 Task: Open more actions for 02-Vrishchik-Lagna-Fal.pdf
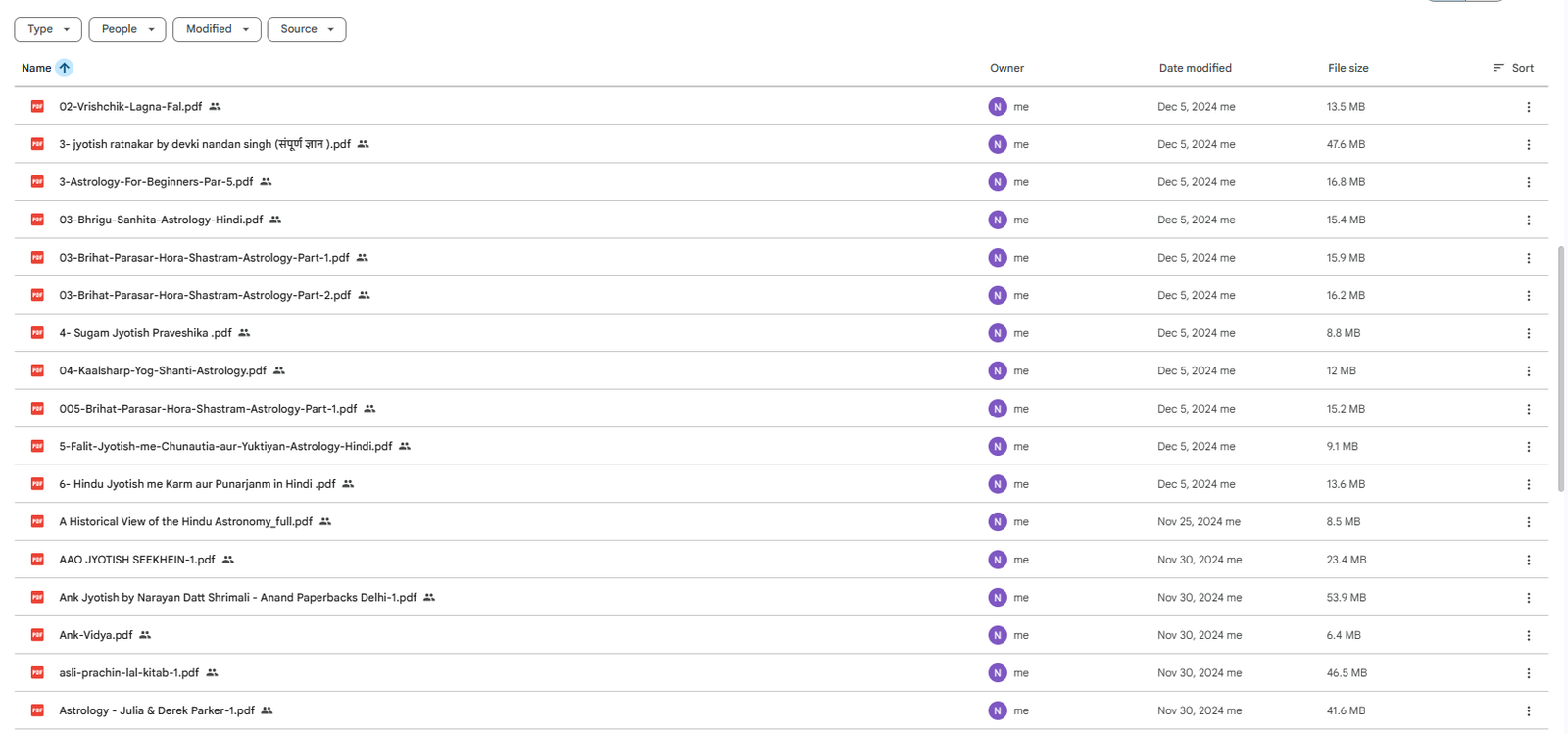point(1528,107)
